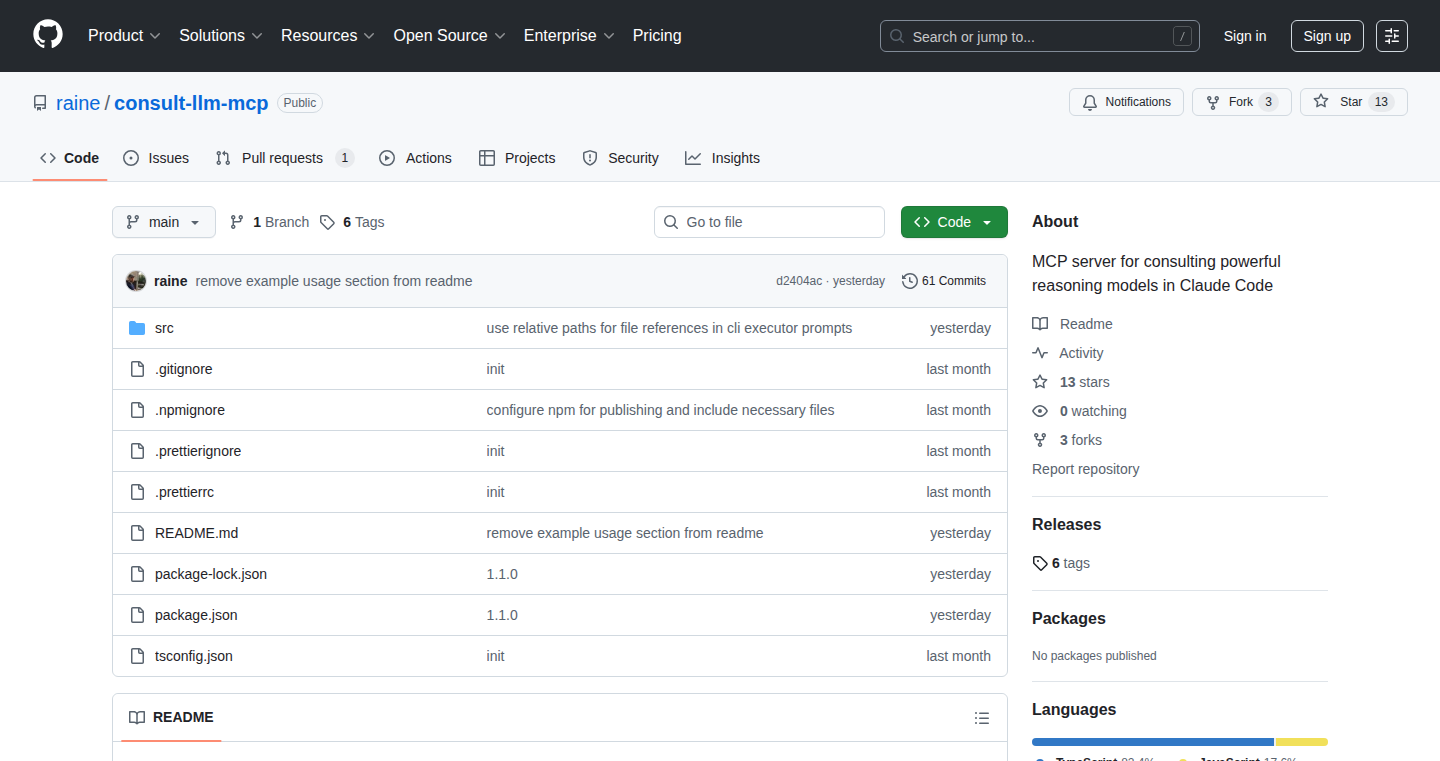Click the tsconfig.json file icon
The height and width of the screenshot is (761, 1440).
[x=137, y=656]
